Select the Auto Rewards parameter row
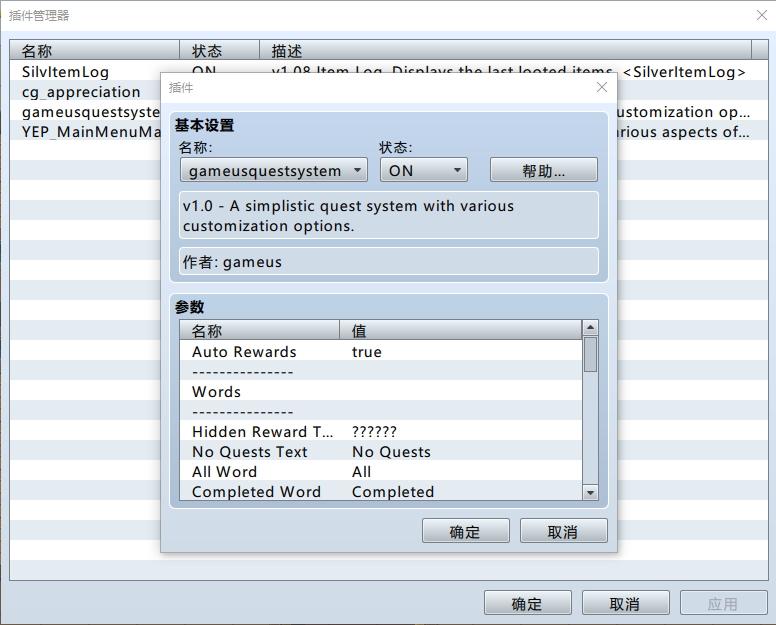 tap(381, 351)
